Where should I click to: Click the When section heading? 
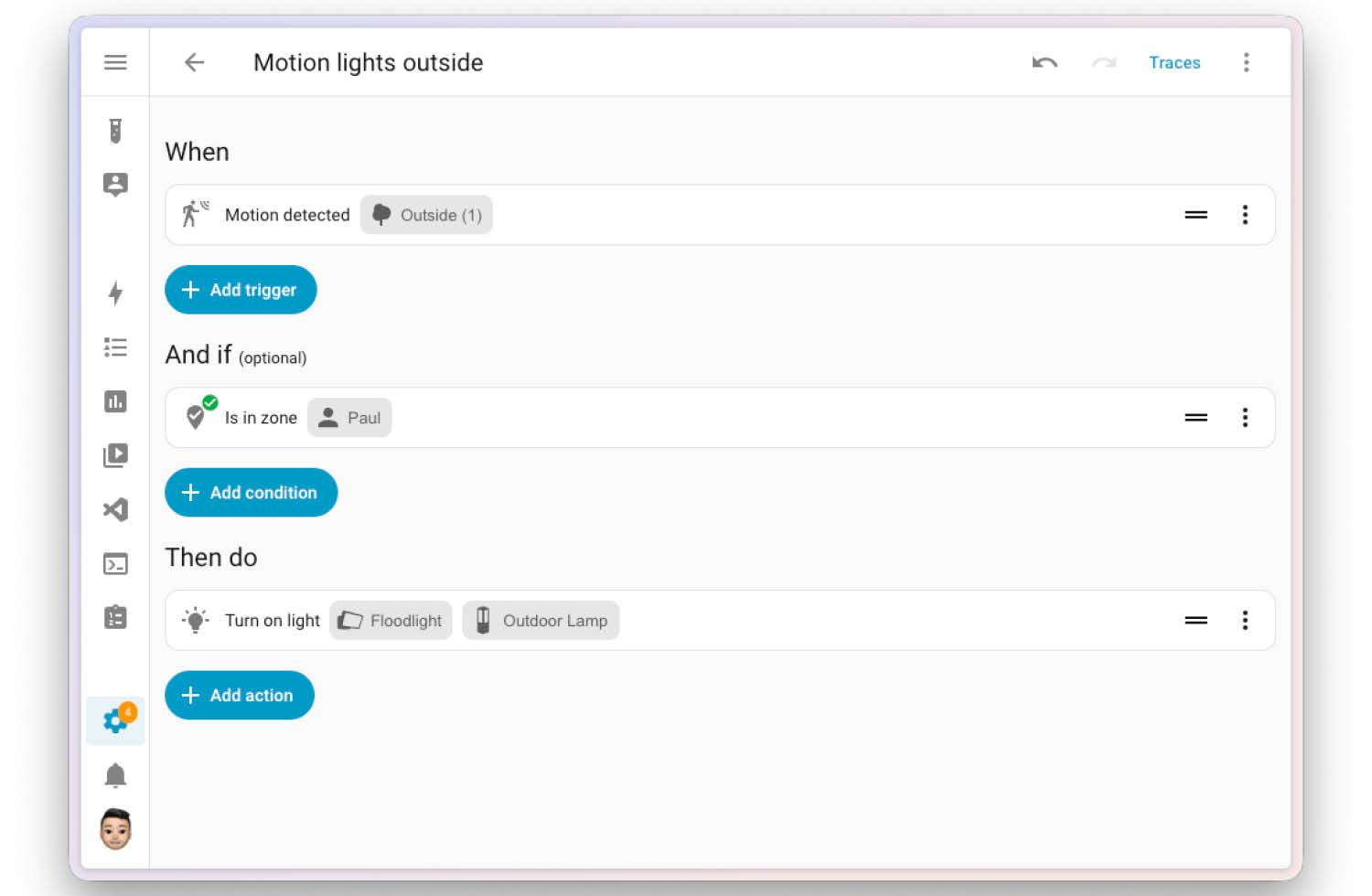(197, 152)
